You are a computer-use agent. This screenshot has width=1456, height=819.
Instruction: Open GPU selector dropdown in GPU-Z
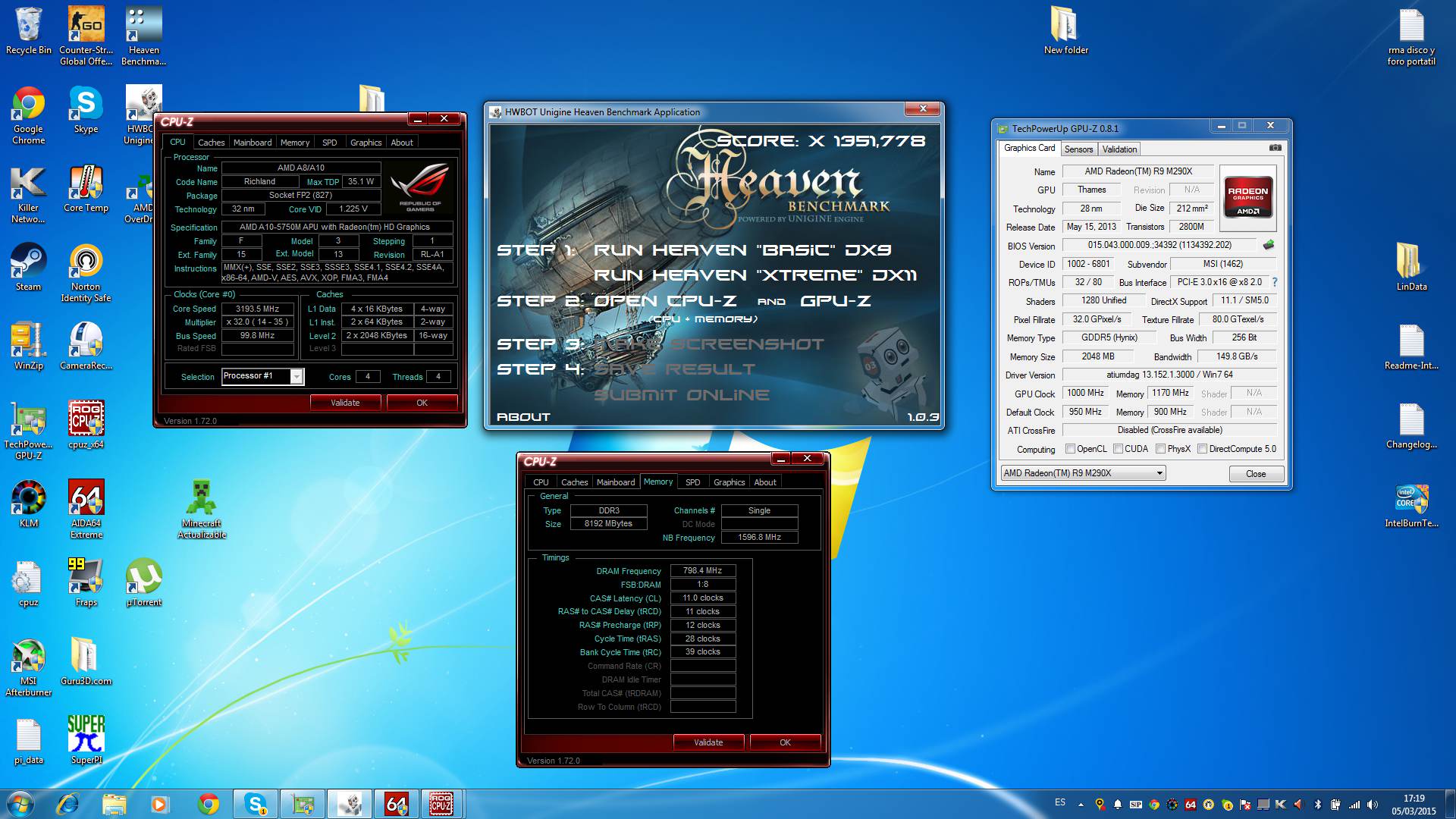click(x=1083, y=473)
